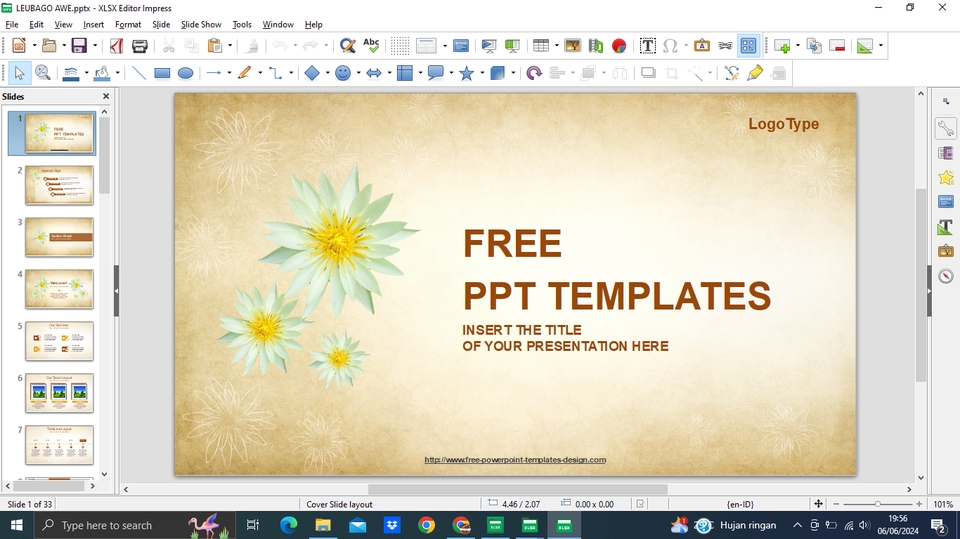Fit slide to current window
This screenshot has width=960, height=539.
(819, 504)
